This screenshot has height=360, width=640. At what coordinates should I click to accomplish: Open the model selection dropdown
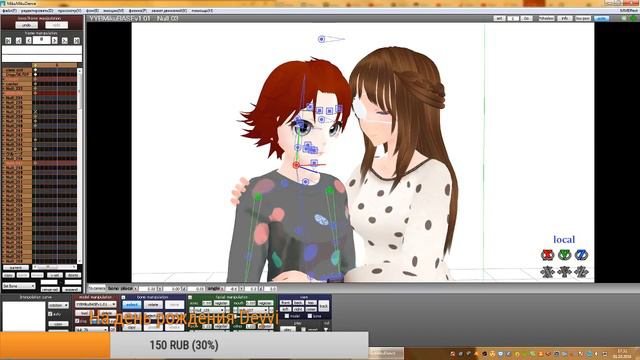(96, 304)
